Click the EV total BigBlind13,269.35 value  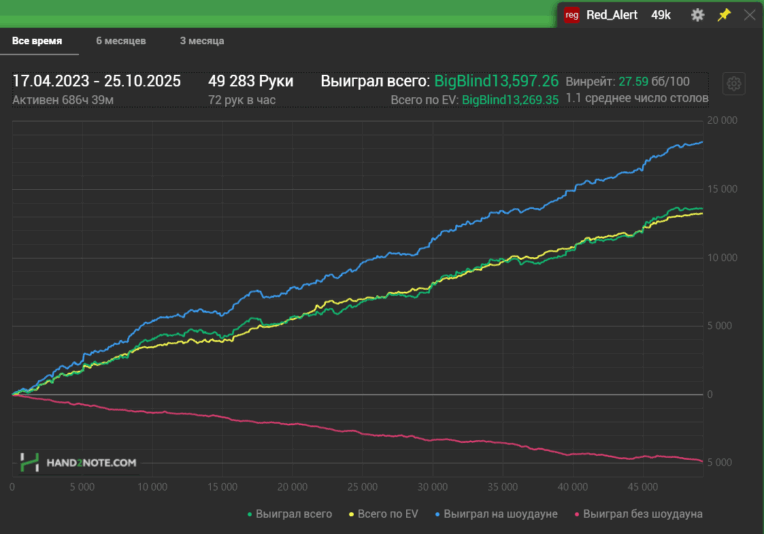[x=510, y=100]
